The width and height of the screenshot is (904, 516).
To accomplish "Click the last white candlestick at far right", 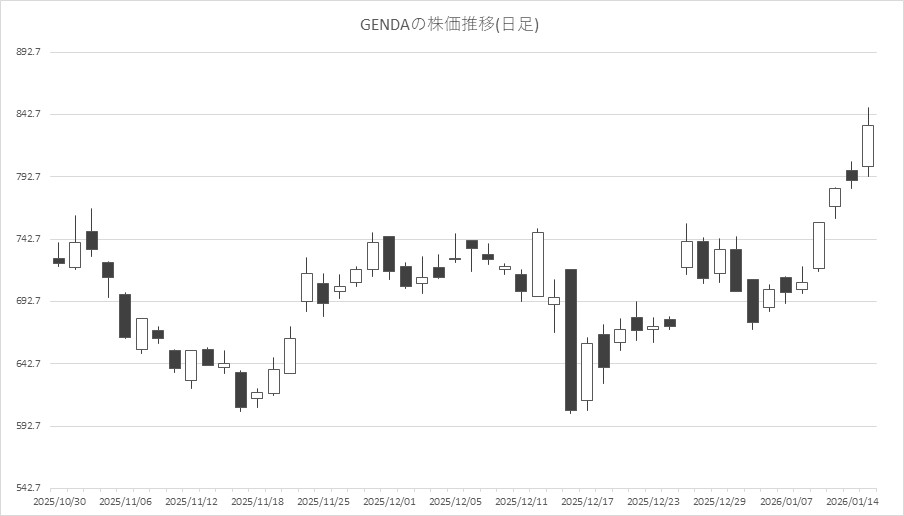I will point(868,146).
